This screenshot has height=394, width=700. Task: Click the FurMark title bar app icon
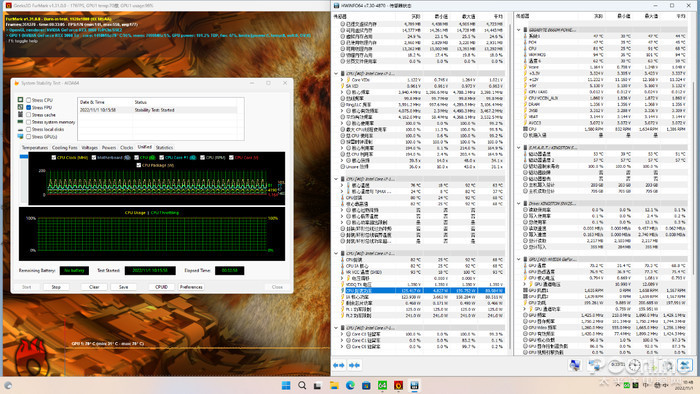[x=8, y=5]
